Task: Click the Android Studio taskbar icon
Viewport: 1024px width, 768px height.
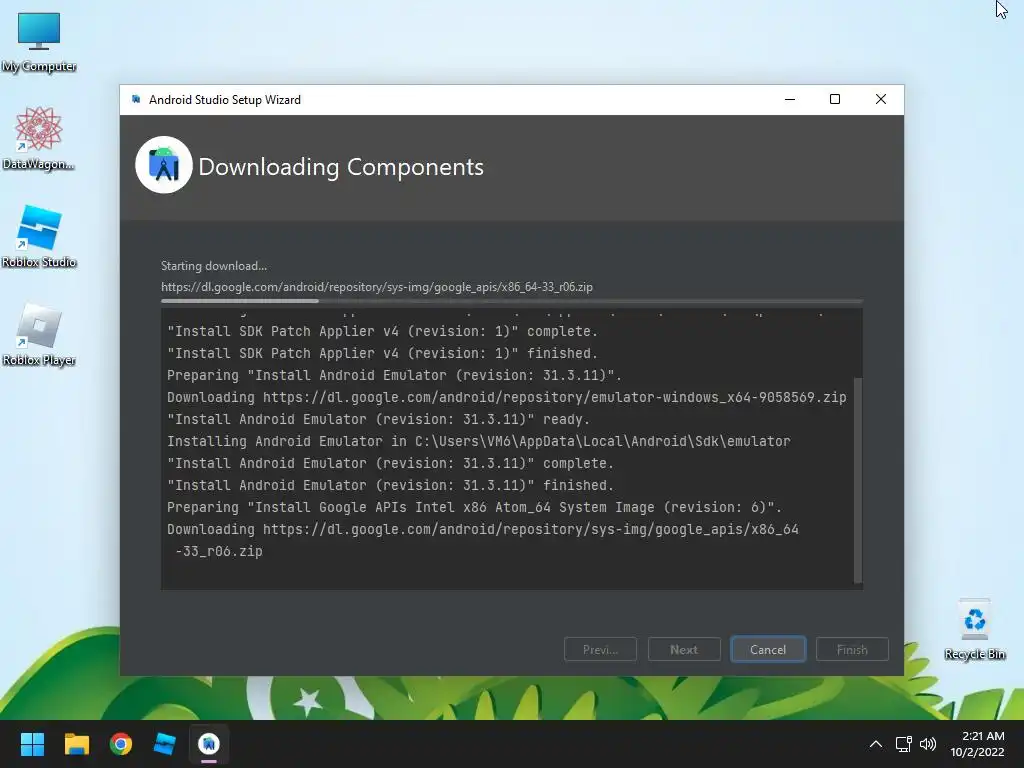Action: pos(209,744)
